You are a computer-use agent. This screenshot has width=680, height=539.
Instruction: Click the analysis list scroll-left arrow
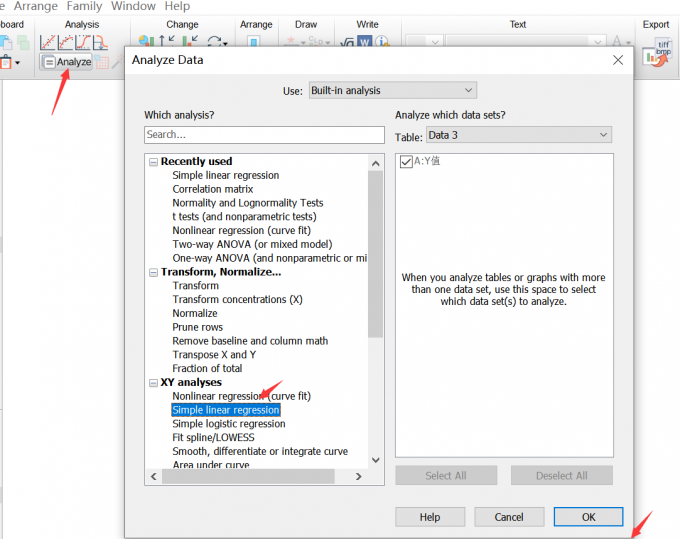[x=154, y=476]
